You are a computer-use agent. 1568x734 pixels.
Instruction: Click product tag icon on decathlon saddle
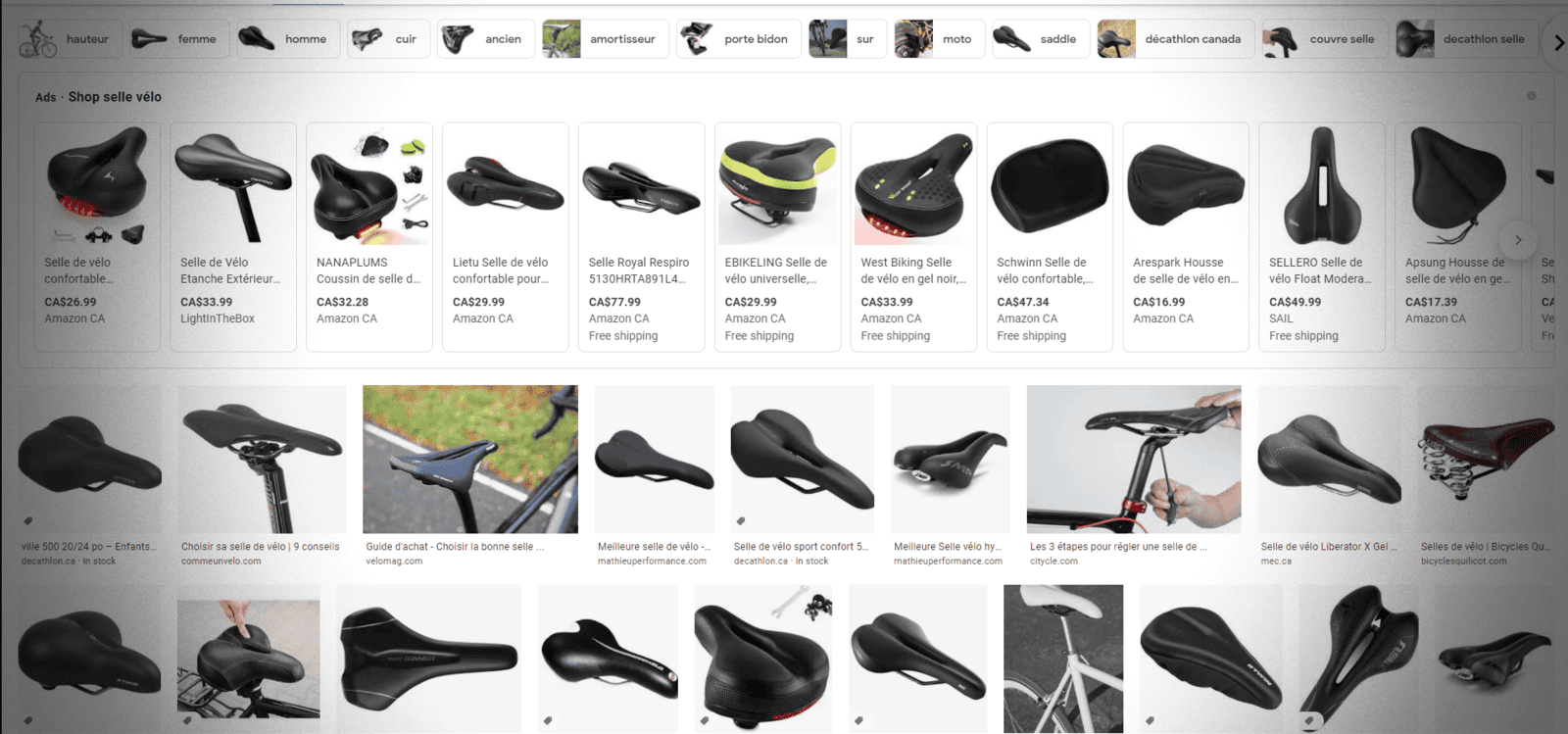tap(28, 520)
